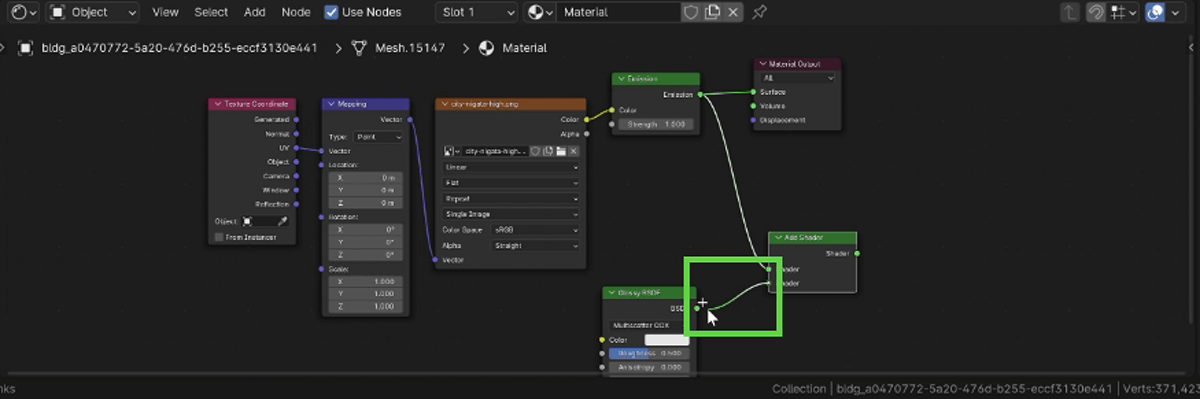Open the Add menu
Screen dimensions: 1200x399
click(255, 12)
